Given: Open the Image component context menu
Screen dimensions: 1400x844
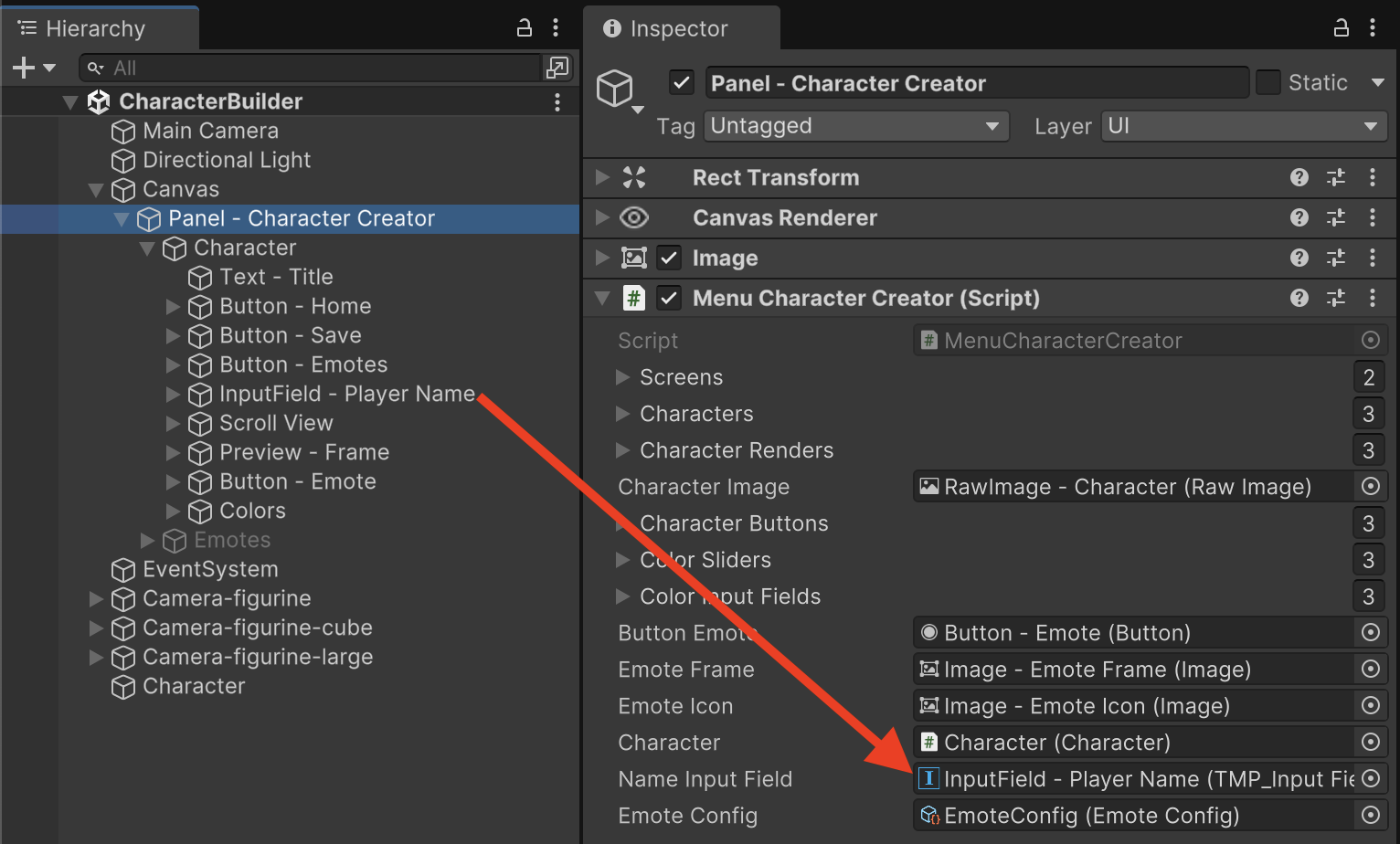Looking at the screenshot, I should (1372, 258).
